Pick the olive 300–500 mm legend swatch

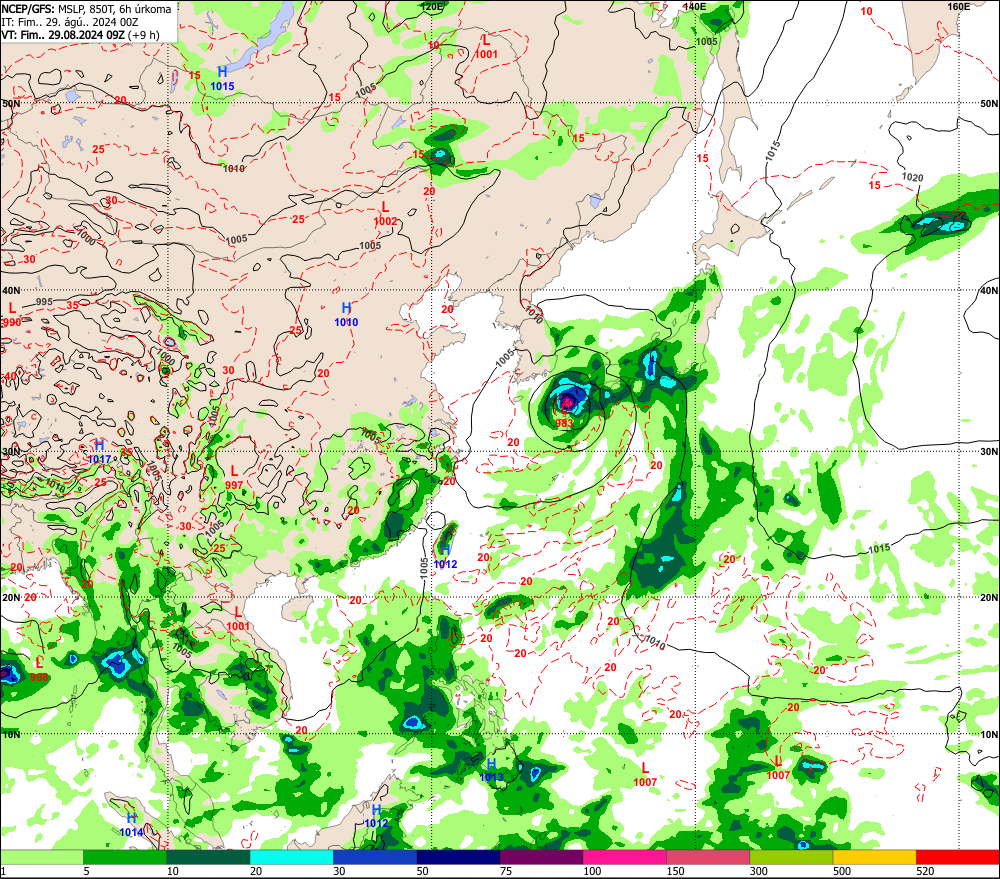[791, 857]
